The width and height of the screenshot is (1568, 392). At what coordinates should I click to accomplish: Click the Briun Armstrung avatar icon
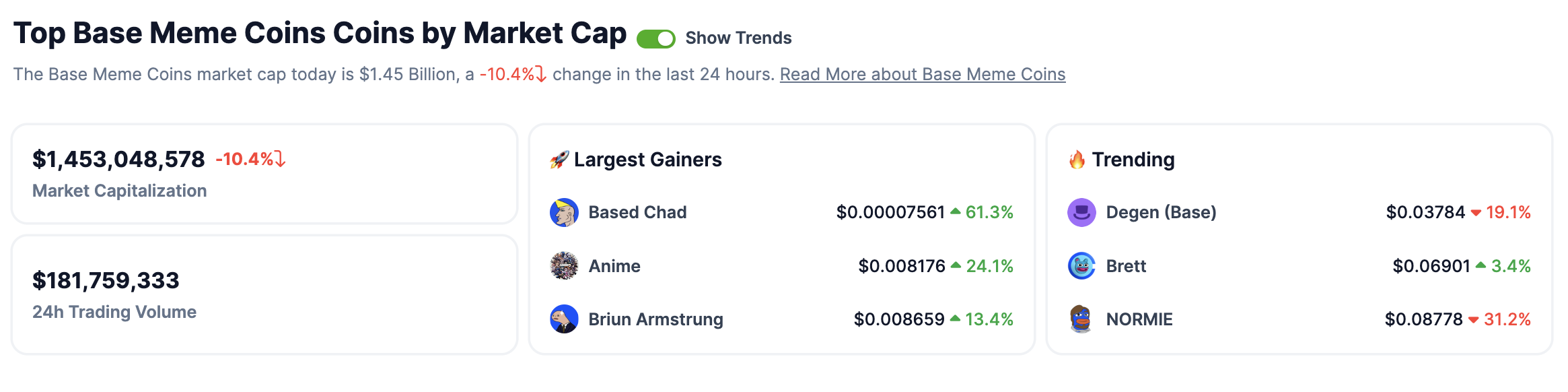[x=564, y=319]
